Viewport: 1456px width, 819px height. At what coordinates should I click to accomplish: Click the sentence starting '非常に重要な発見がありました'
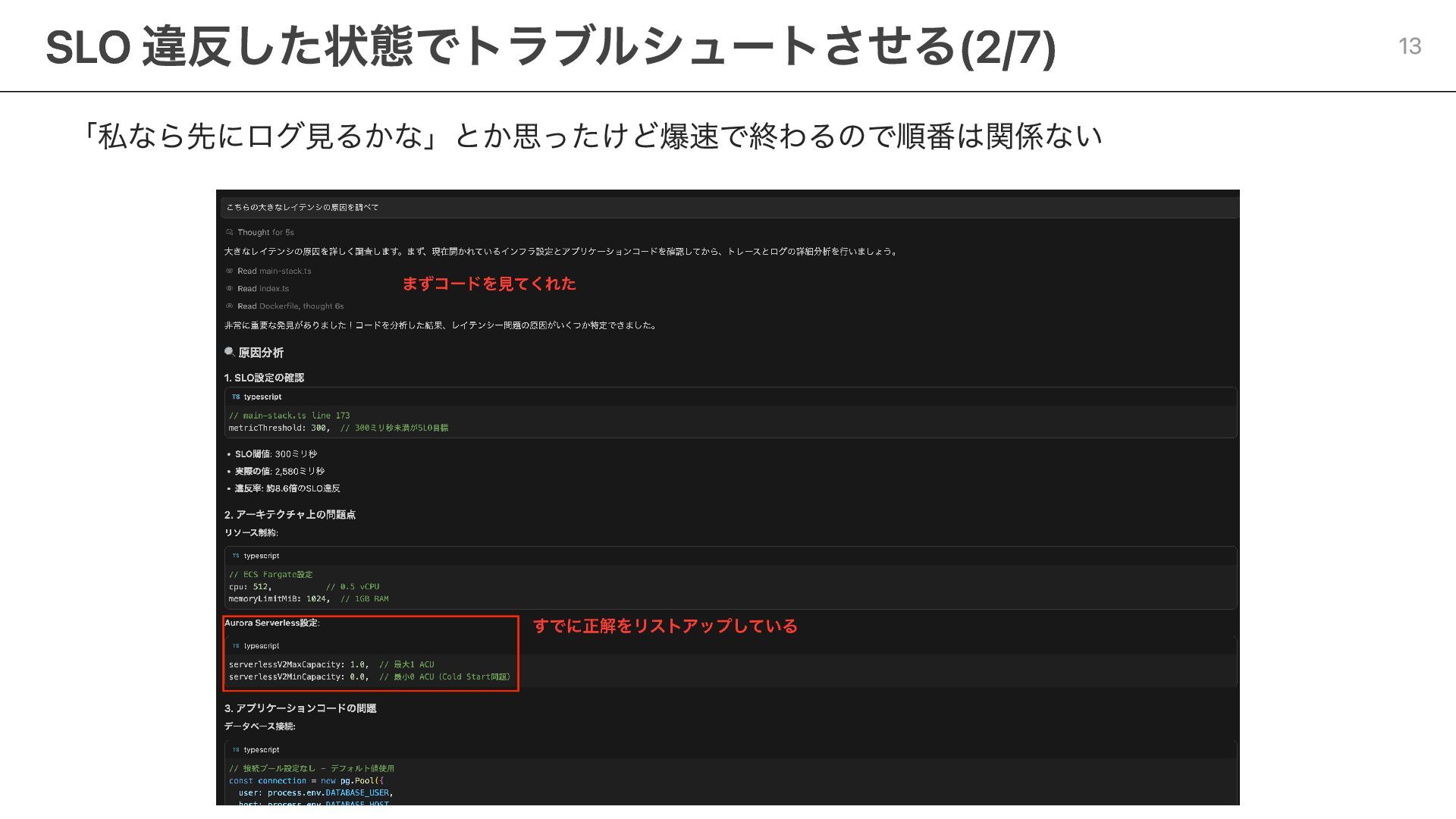coord(441,325)
